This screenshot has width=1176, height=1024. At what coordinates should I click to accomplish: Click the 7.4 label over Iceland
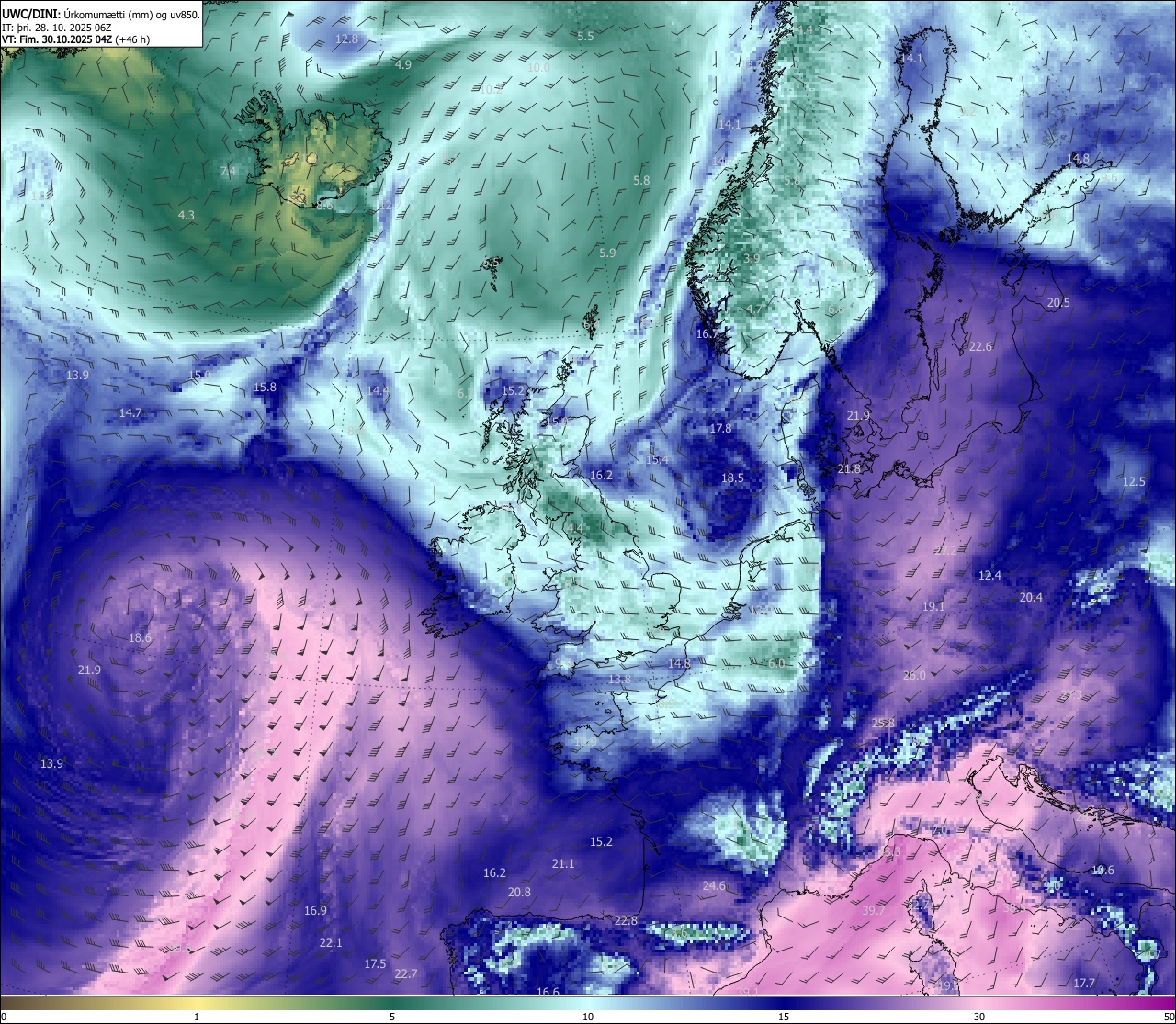228,171
